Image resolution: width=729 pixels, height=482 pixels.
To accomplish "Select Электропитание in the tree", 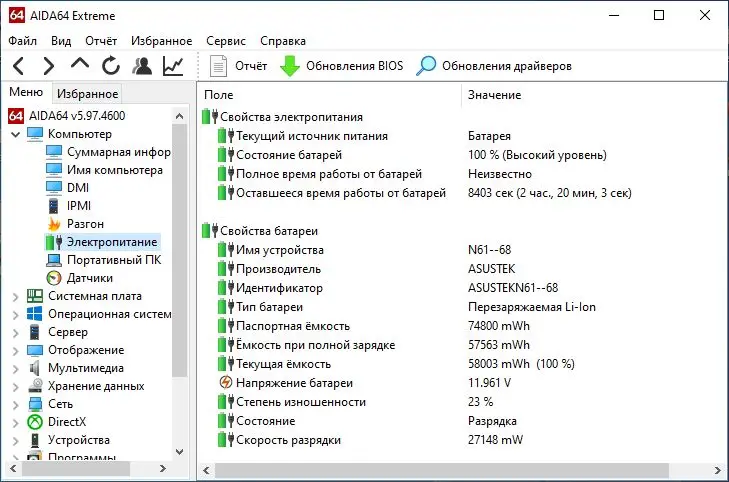I will (x=112, y=242).
